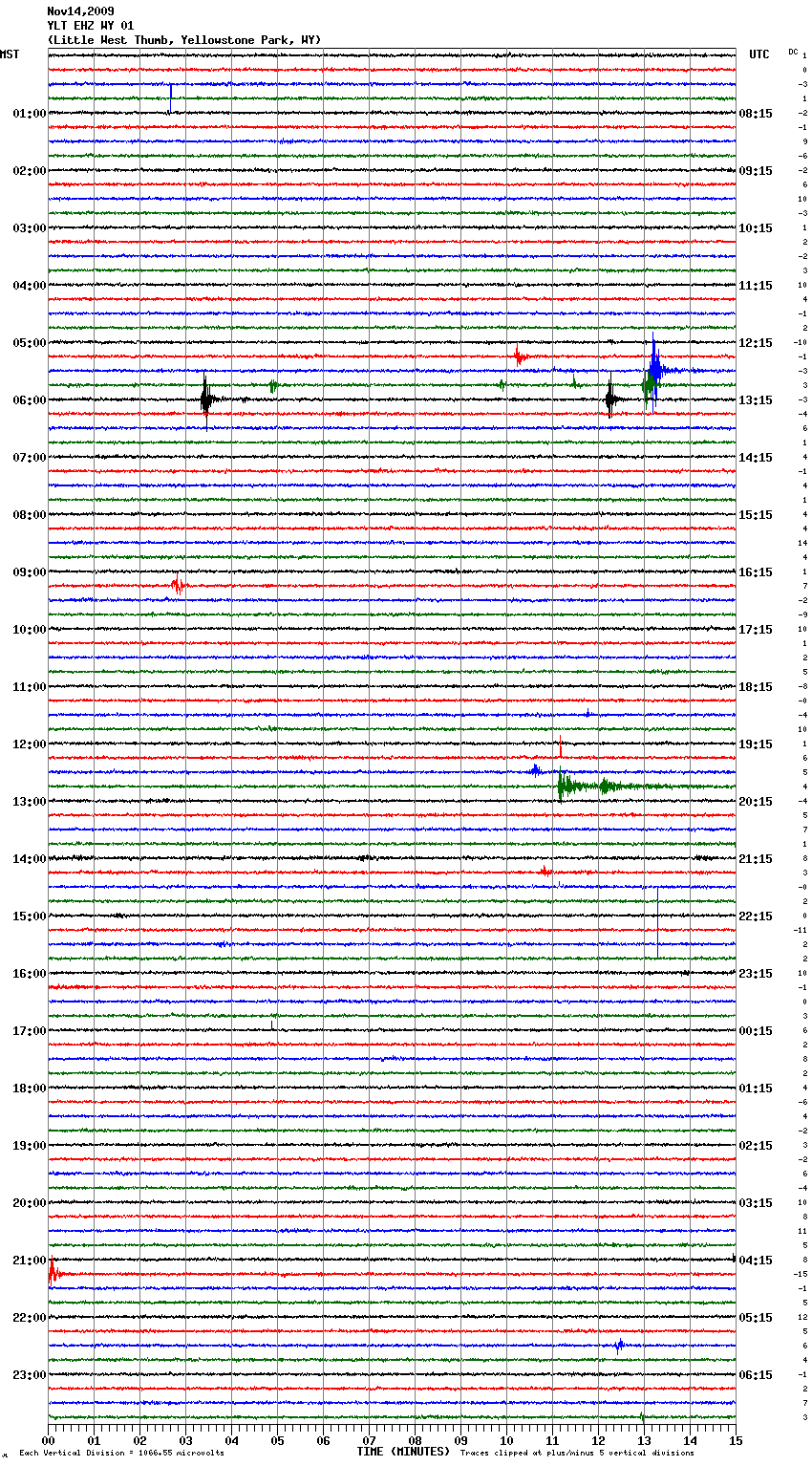Image resolution: width=812 pixels, height=1466 pixels.
Task: Select the "13:00" MST hour label
Action: click(x=30, y=802)
